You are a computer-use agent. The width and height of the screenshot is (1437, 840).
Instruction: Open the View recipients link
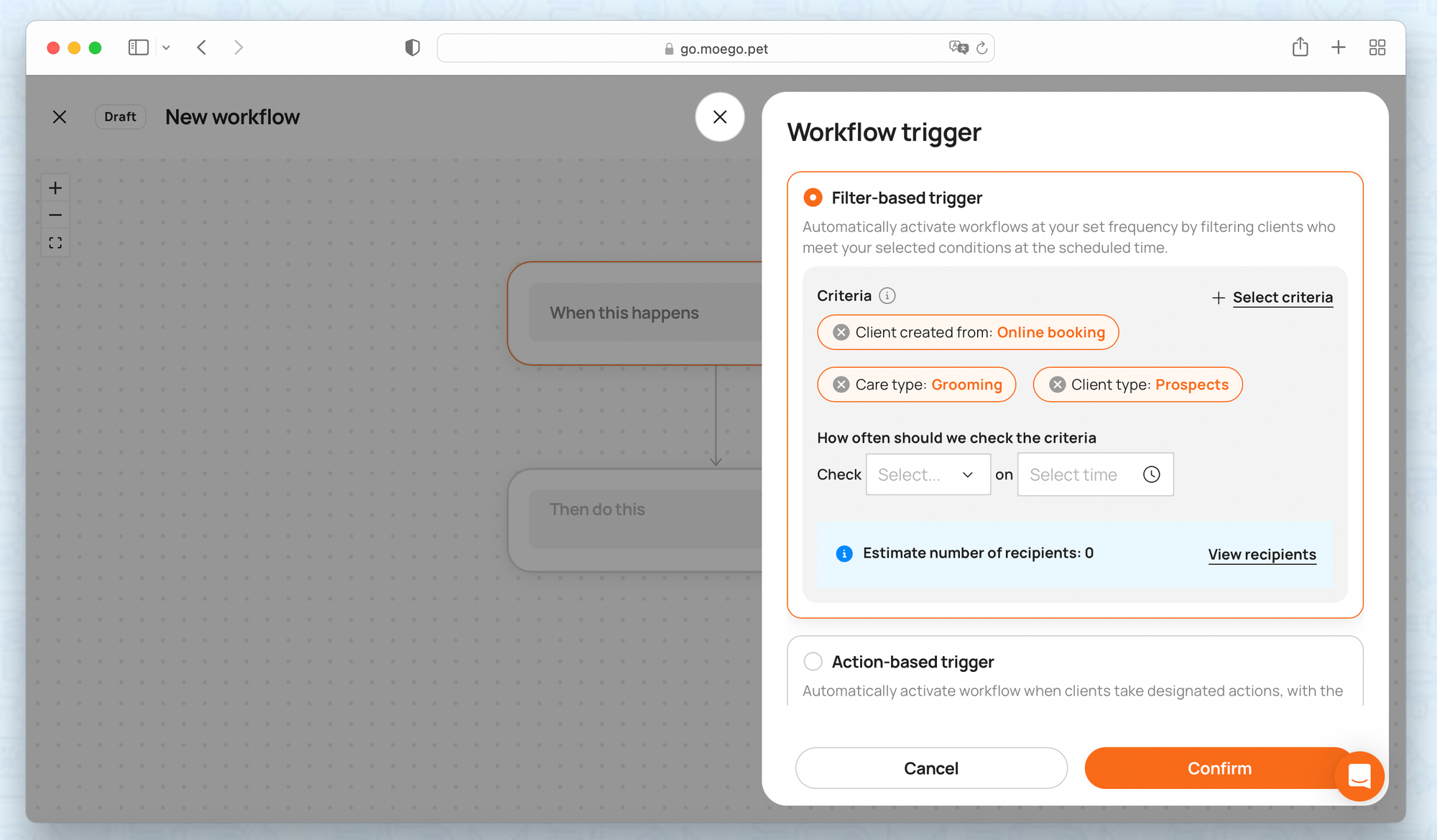tap(1262, 554)
